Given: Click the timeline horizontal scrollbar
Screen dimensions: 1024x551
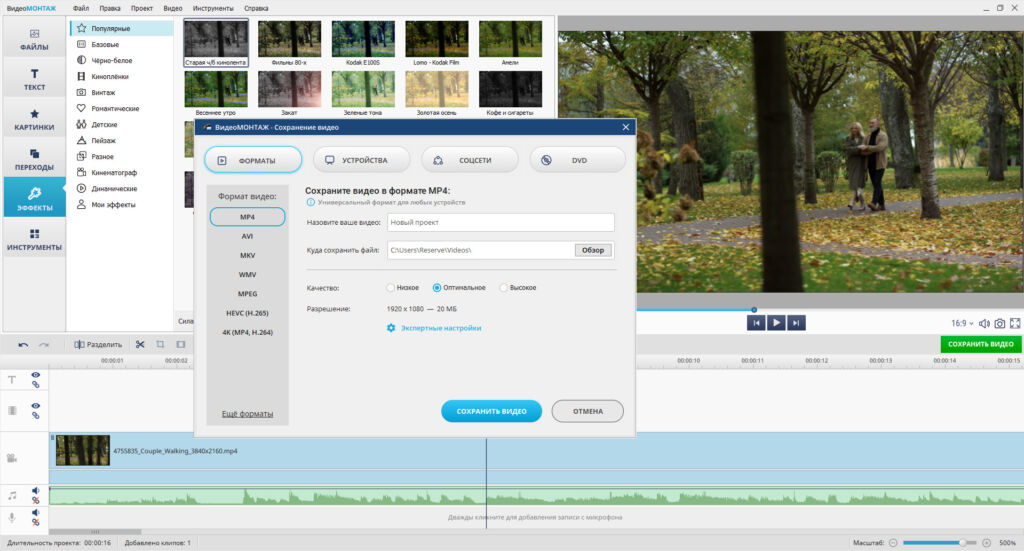Looking at the screenshot, I should click(x=95, y=532).
